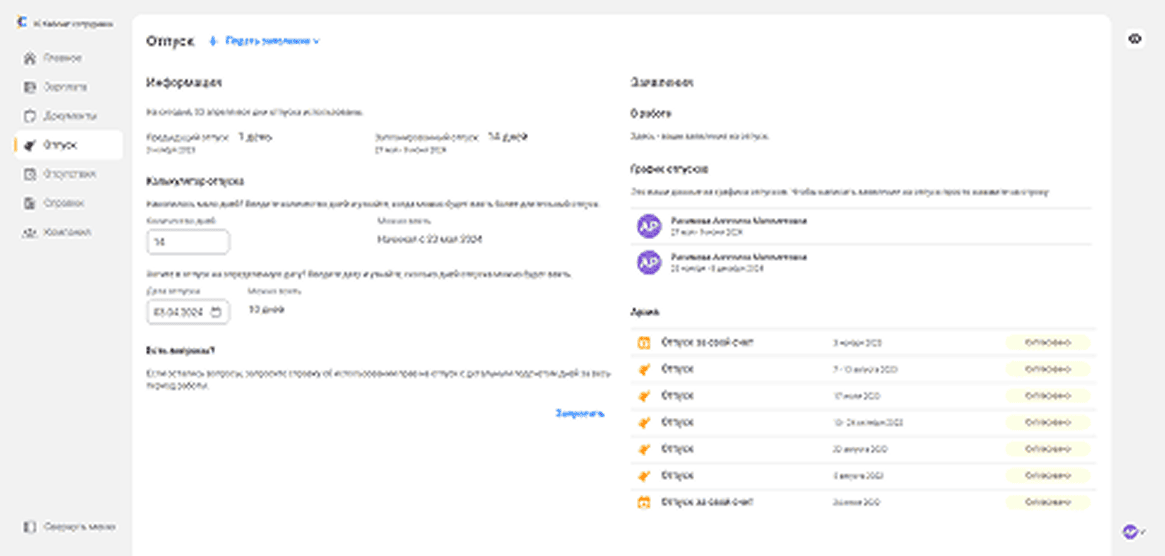
Task: Click the company logo in sidebar header
Action: pyautogui.click(x=22, y=24)
